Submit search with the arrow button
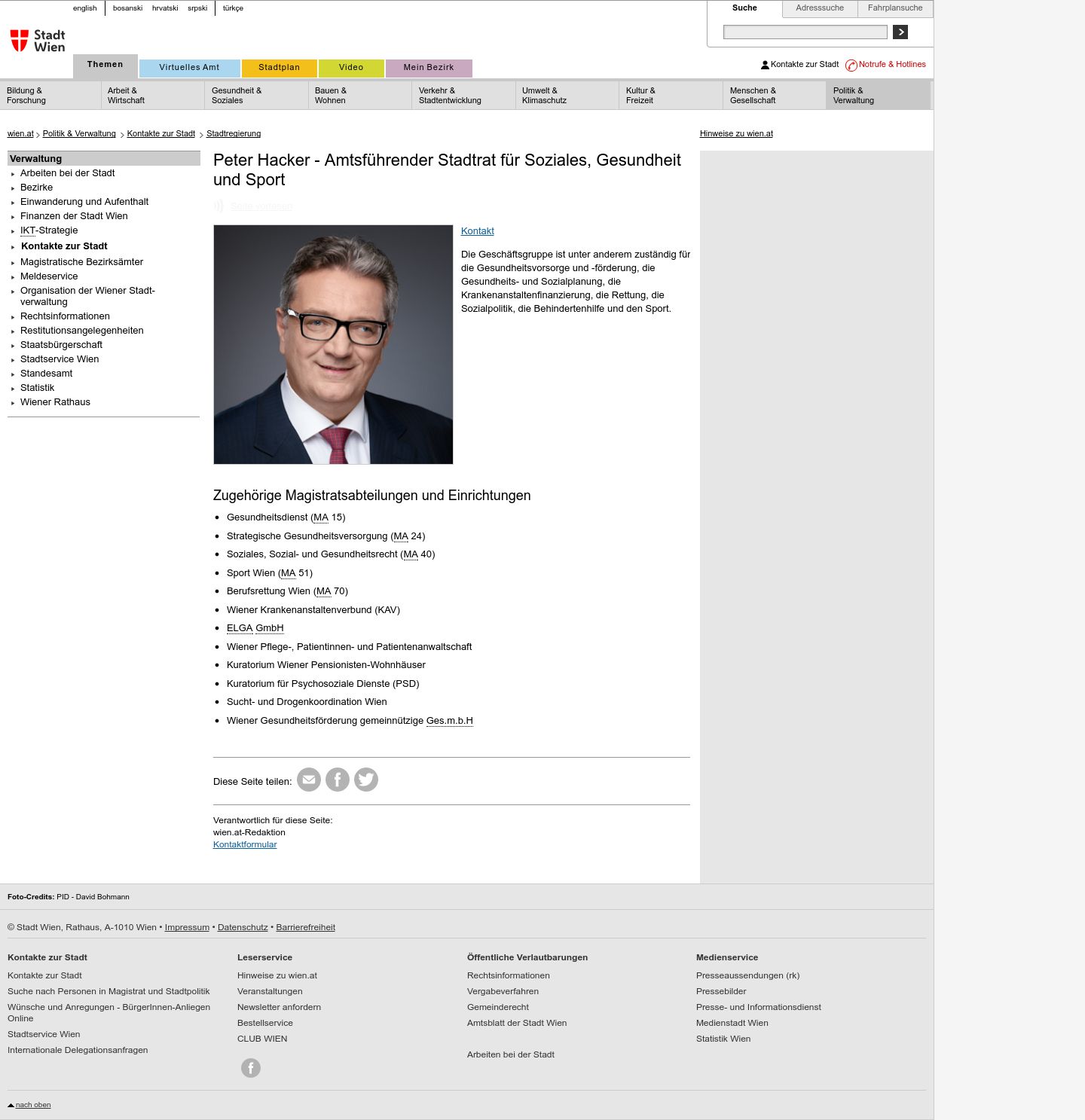 coord(900,32)
